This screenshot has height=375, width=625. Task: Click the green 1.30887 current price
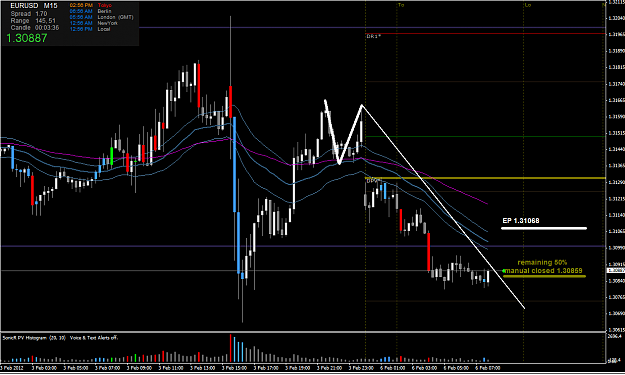pos(27,38)
